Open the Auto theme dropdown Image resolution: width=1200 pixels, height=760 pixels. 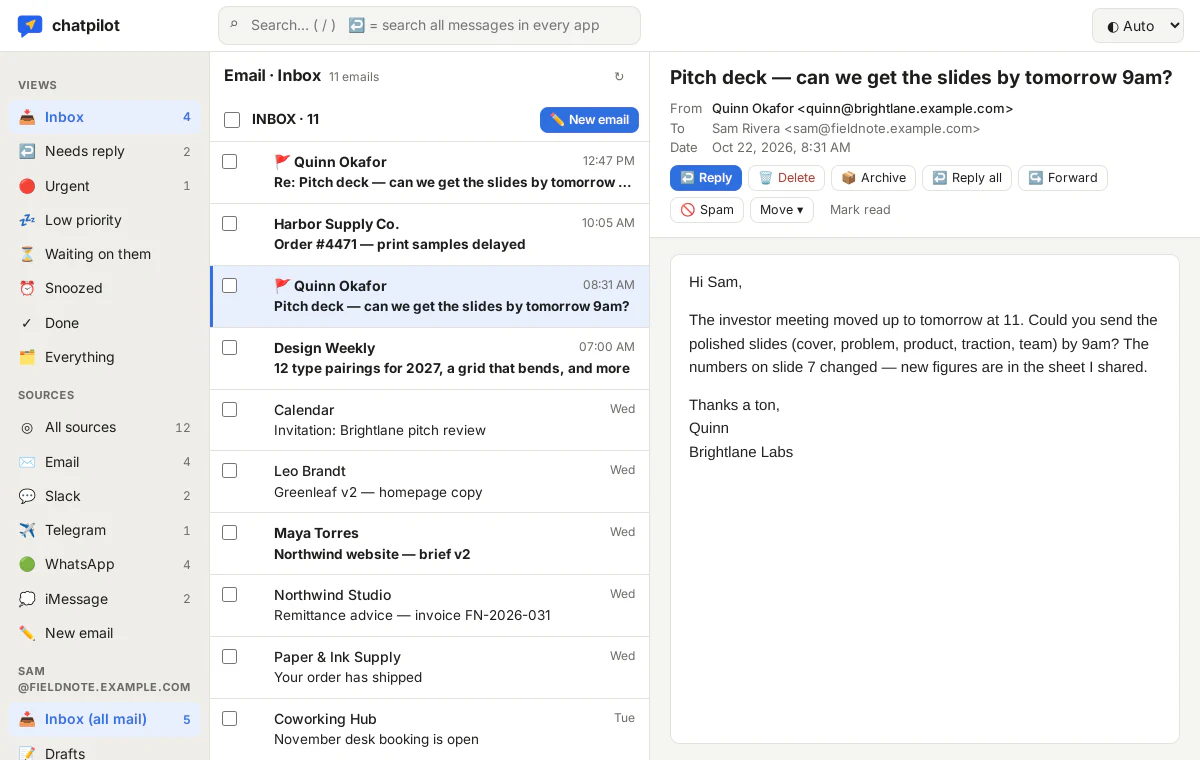(x=1138, y=26)
